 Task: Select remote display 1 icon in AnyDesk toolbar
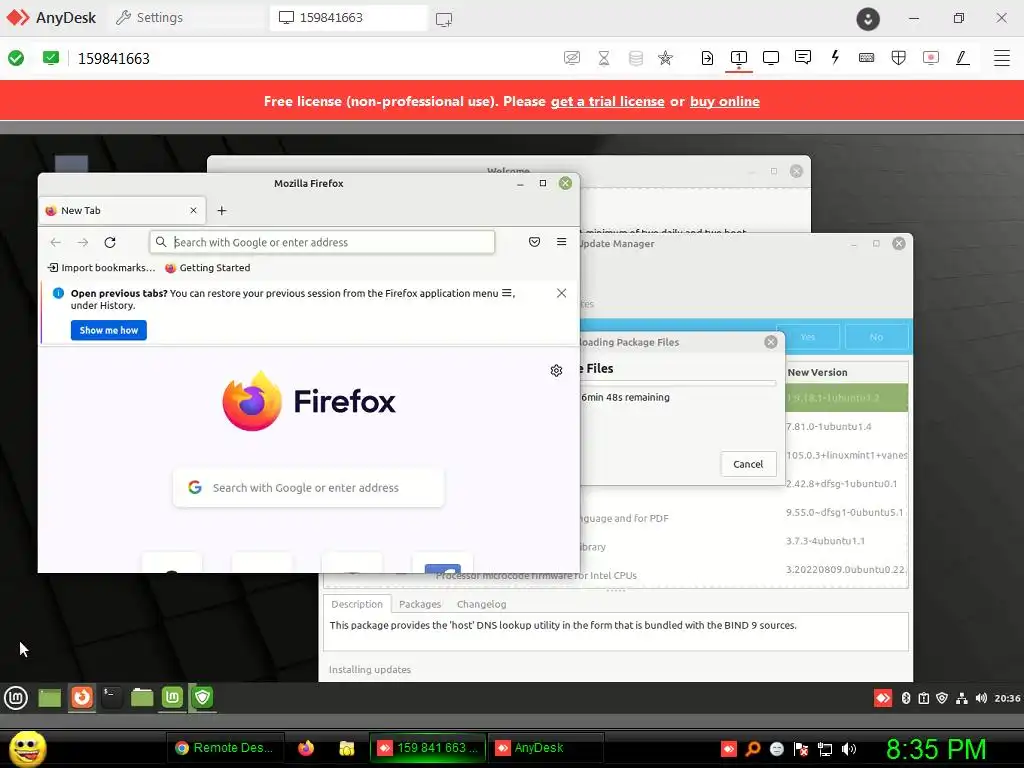[x=739, y=58]
